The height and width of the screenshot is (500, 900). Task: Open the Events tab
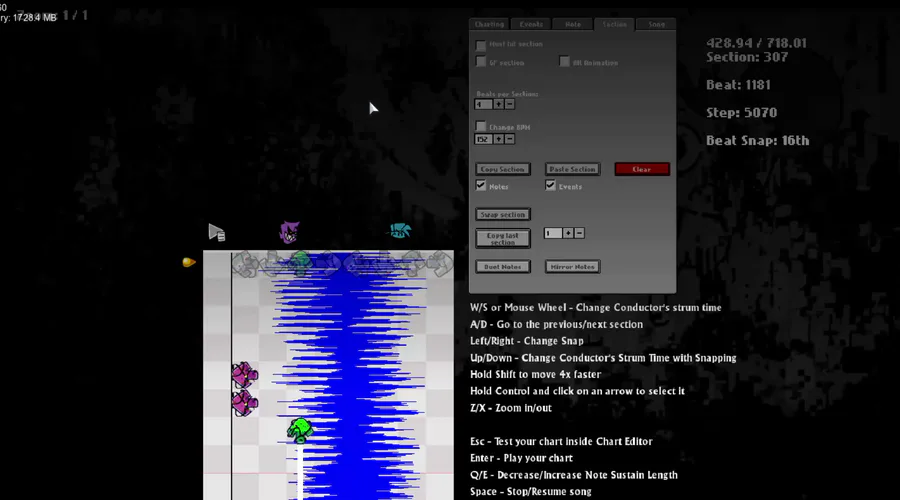531,24
